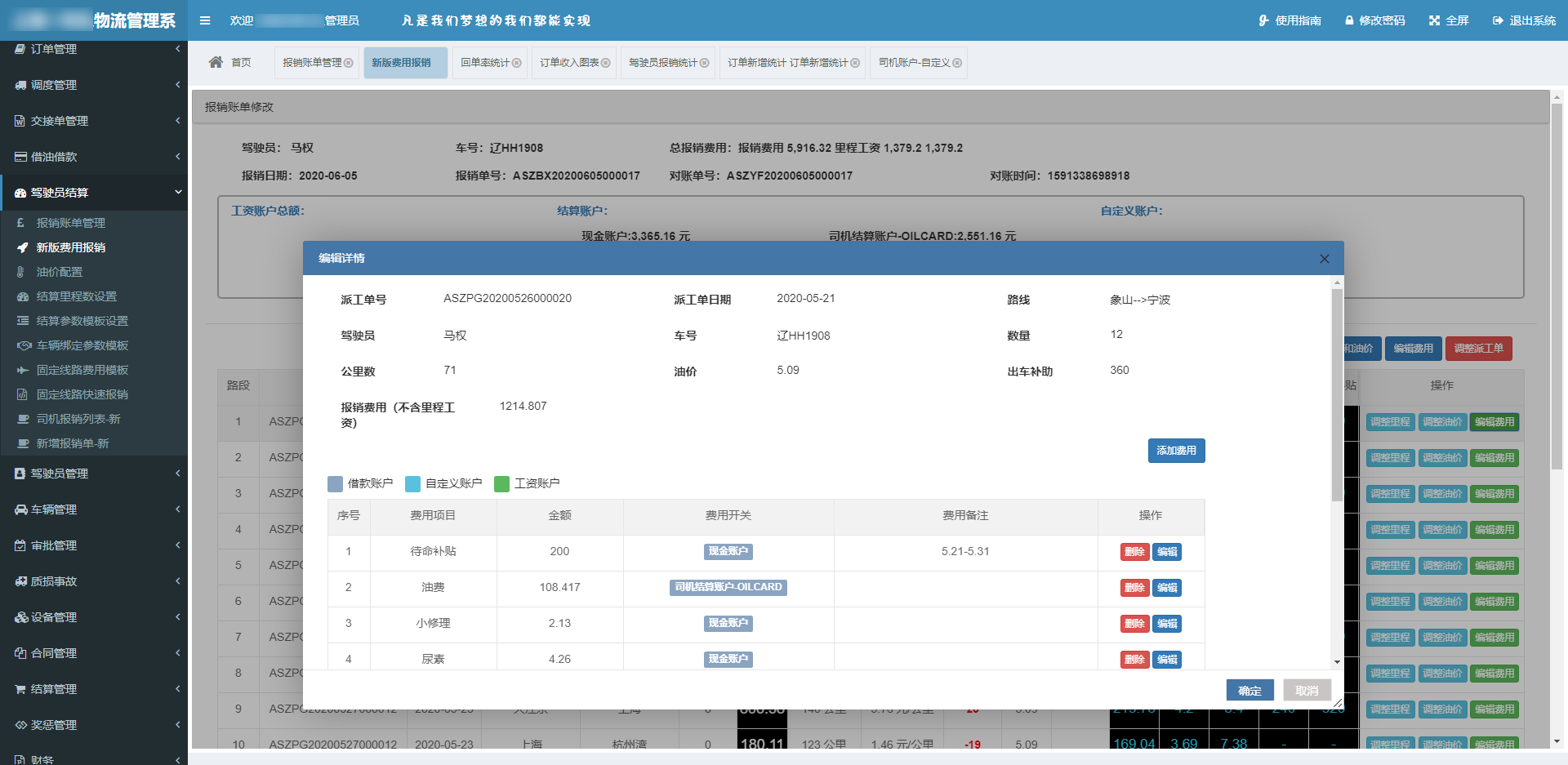Open 车辆管理 car icon
The height and width of the screenshot is (765, 1568).
coord(20,509)
